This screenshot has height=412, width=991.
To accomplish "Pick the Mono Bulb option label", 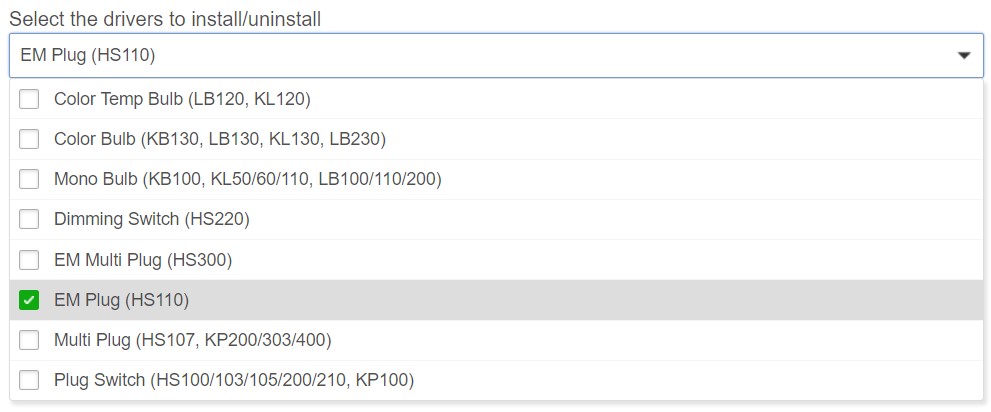I will point(248,179).
